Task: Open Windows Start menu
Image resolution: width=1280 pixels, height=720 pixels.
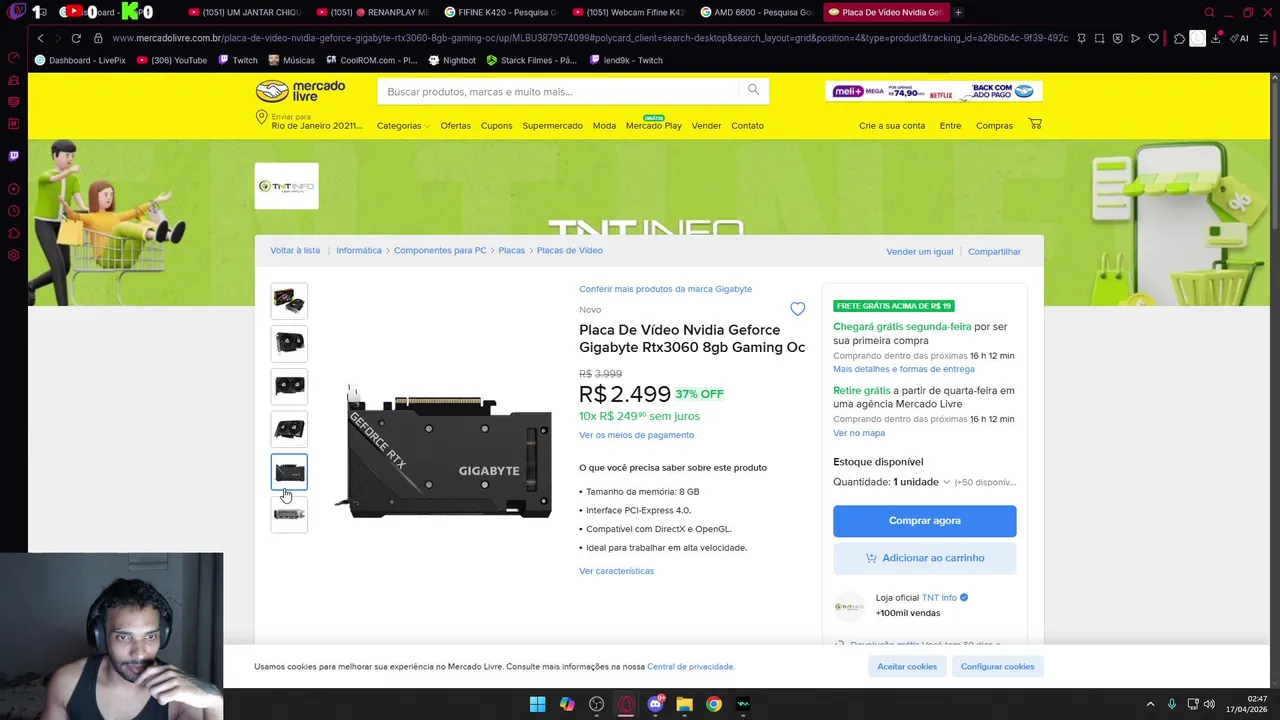Action: click(537, 704)
